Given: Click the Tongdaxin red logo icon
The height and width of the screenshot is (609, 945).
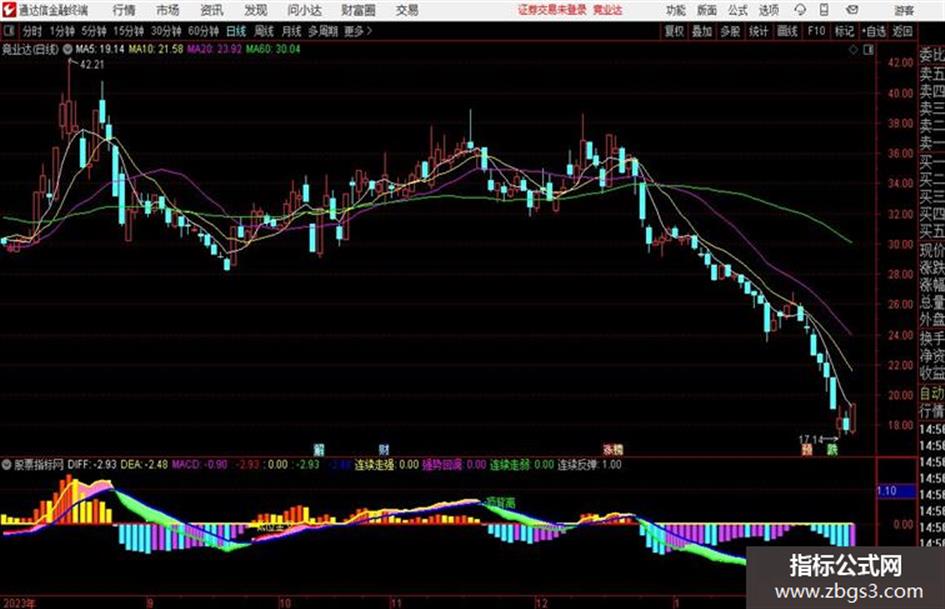Looking at the screenshot, I should click(x=9, y=10).
